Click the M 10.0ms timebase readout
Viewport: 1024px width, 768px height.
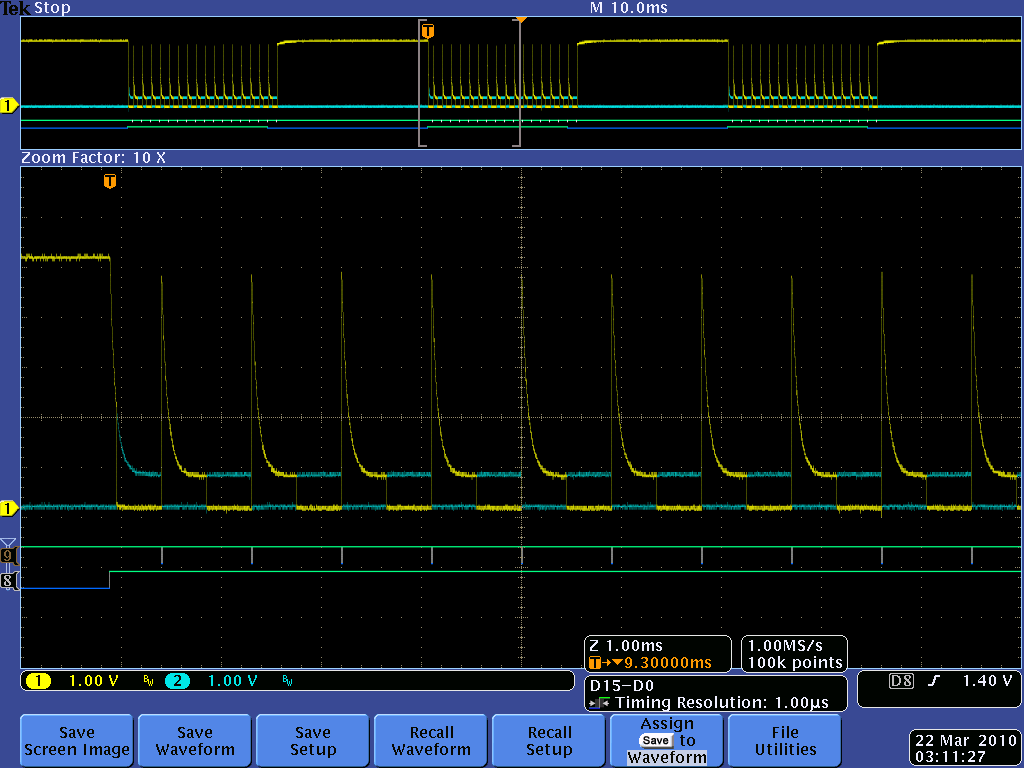click(x=628, y=8)
